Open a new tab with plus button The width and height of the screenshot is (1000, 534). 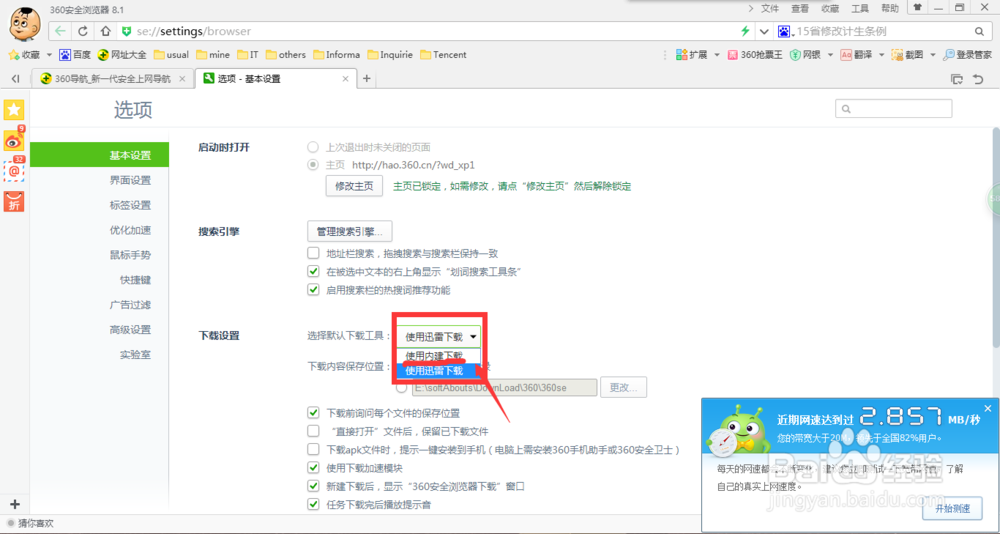click(367, 78)
